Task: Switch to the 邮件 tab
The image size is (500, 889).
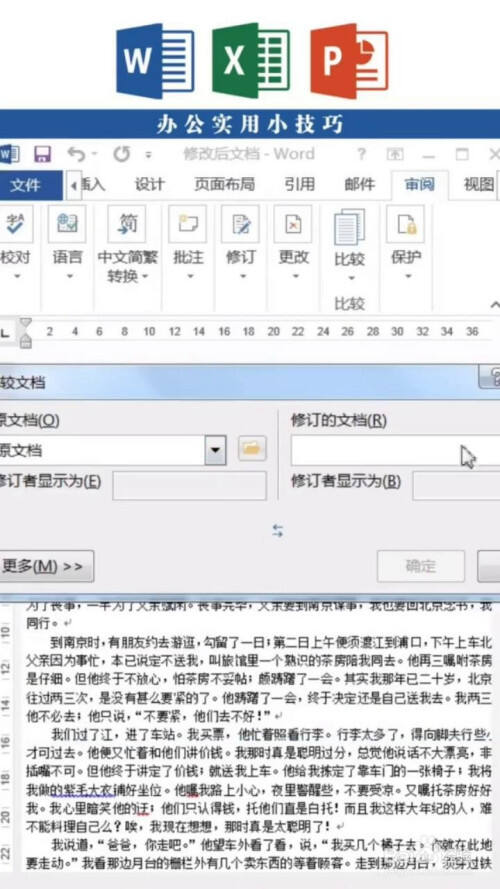Action: pyautogui.click(x=360, y=184)
